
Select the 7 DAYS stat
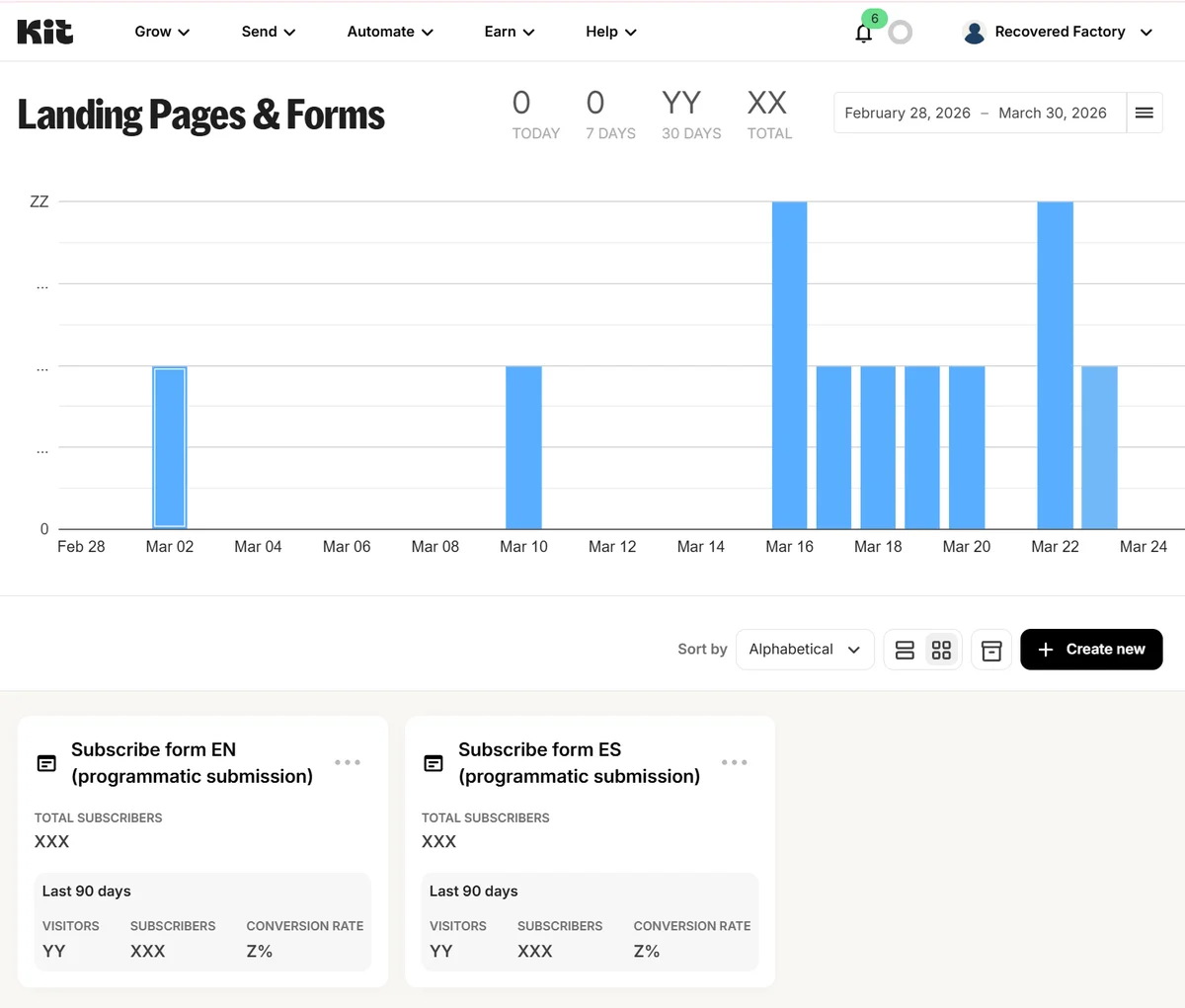(x=609, y=113)
